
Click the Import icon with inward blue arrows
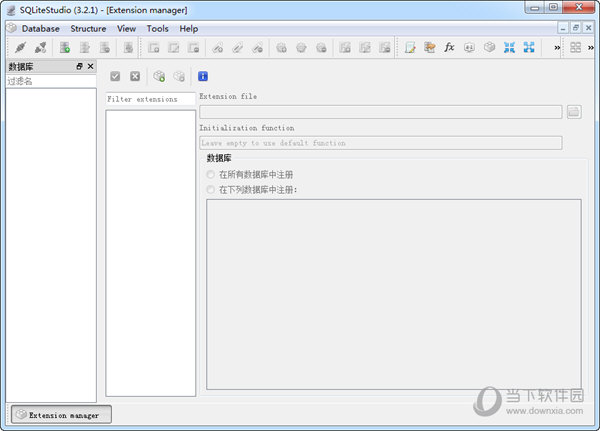(509, 47)
